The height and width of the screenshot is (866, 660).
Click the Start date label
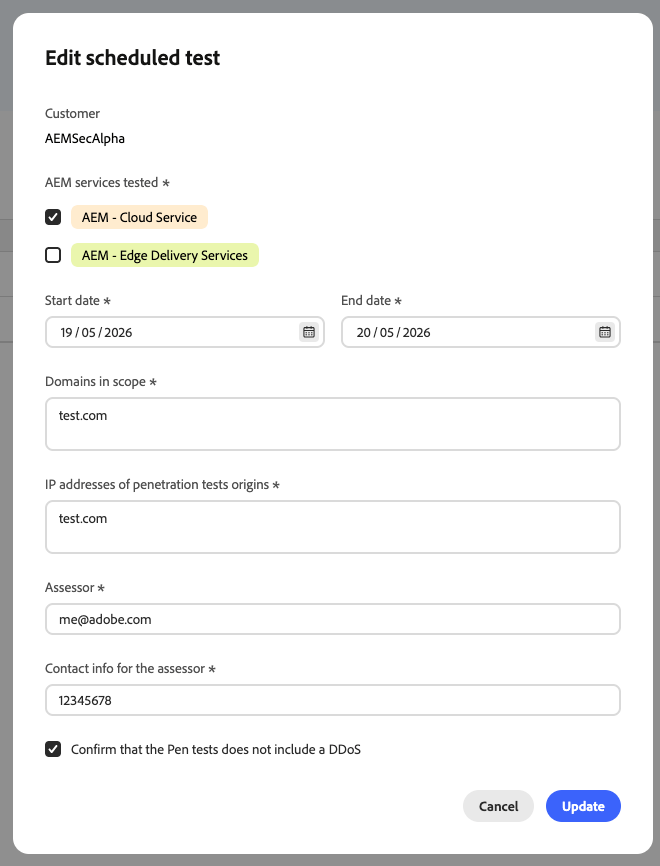click(78, 300)
